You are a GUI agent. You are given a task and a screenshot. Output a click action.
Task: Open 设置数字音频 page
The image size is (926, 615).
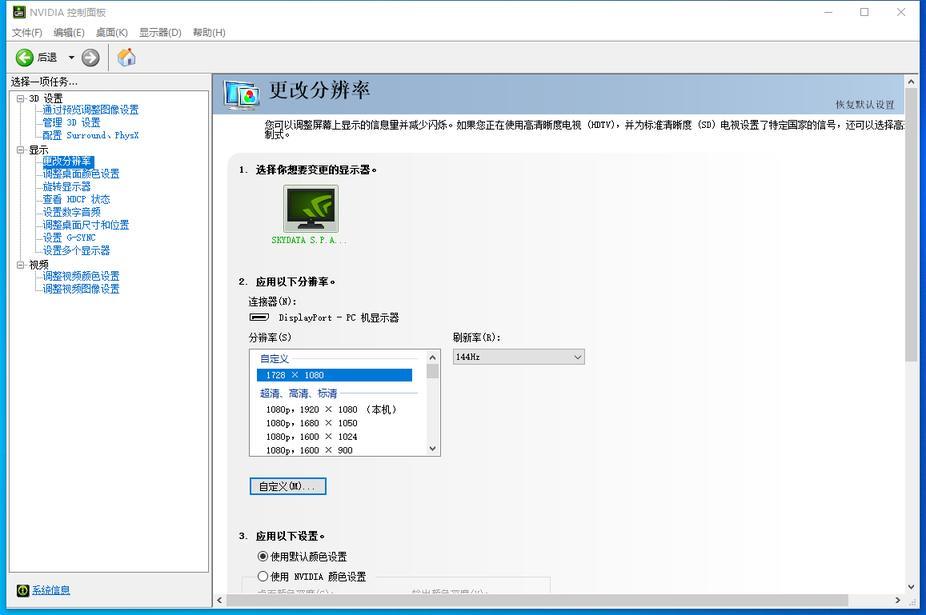click(71, 212)
